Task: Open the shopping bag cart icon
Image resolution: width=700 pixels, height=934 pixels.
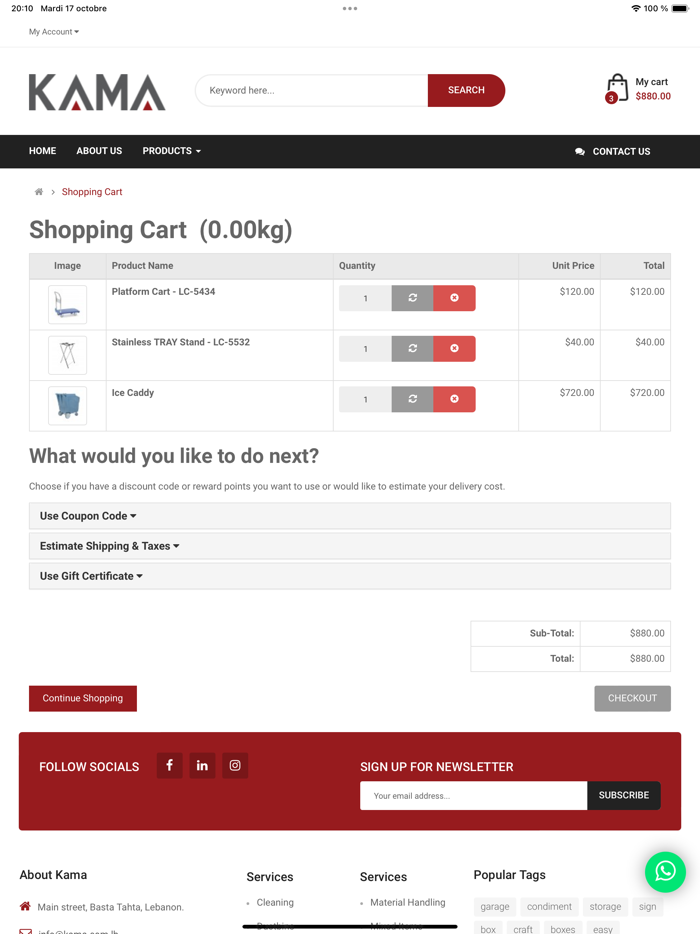Action: click(617, 88)
